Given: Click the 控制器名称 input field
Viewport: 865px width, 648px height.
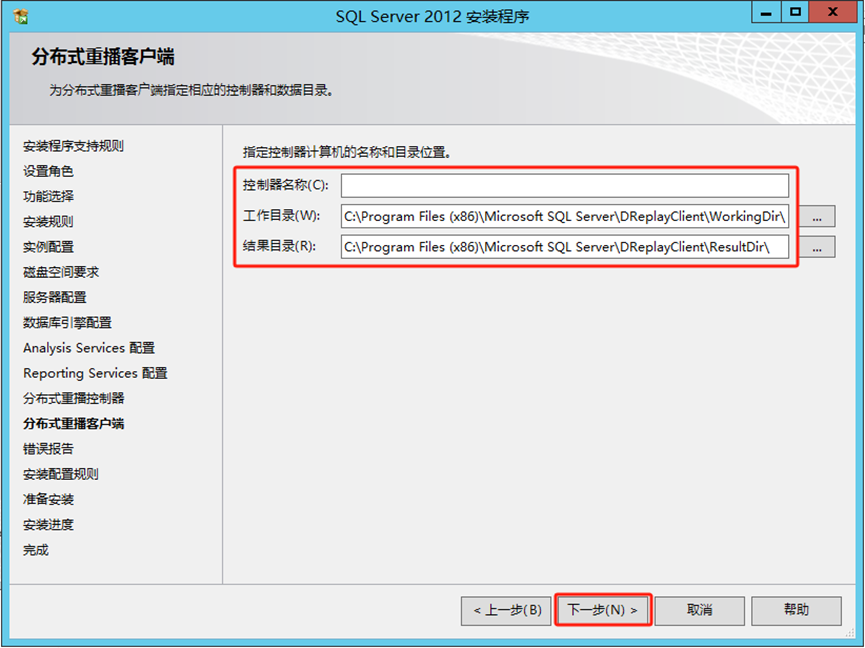Looking at the screenshot, I should (565, 185).
